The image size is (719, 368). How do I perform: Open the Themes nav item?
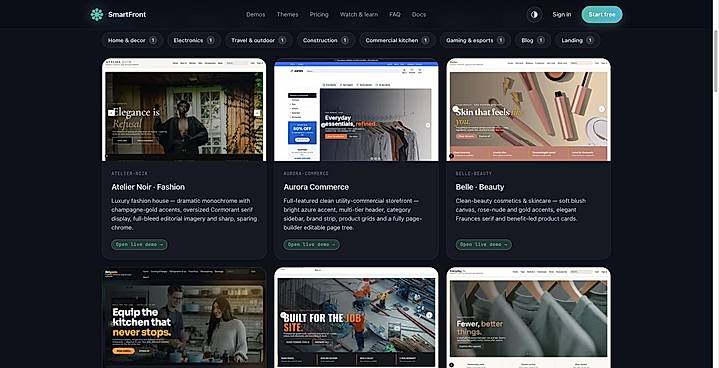coord(288,15)
